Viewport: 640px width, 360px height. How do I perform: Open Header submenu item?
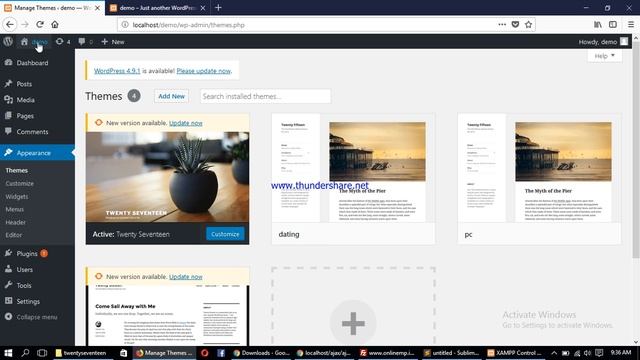pos(16,222)
